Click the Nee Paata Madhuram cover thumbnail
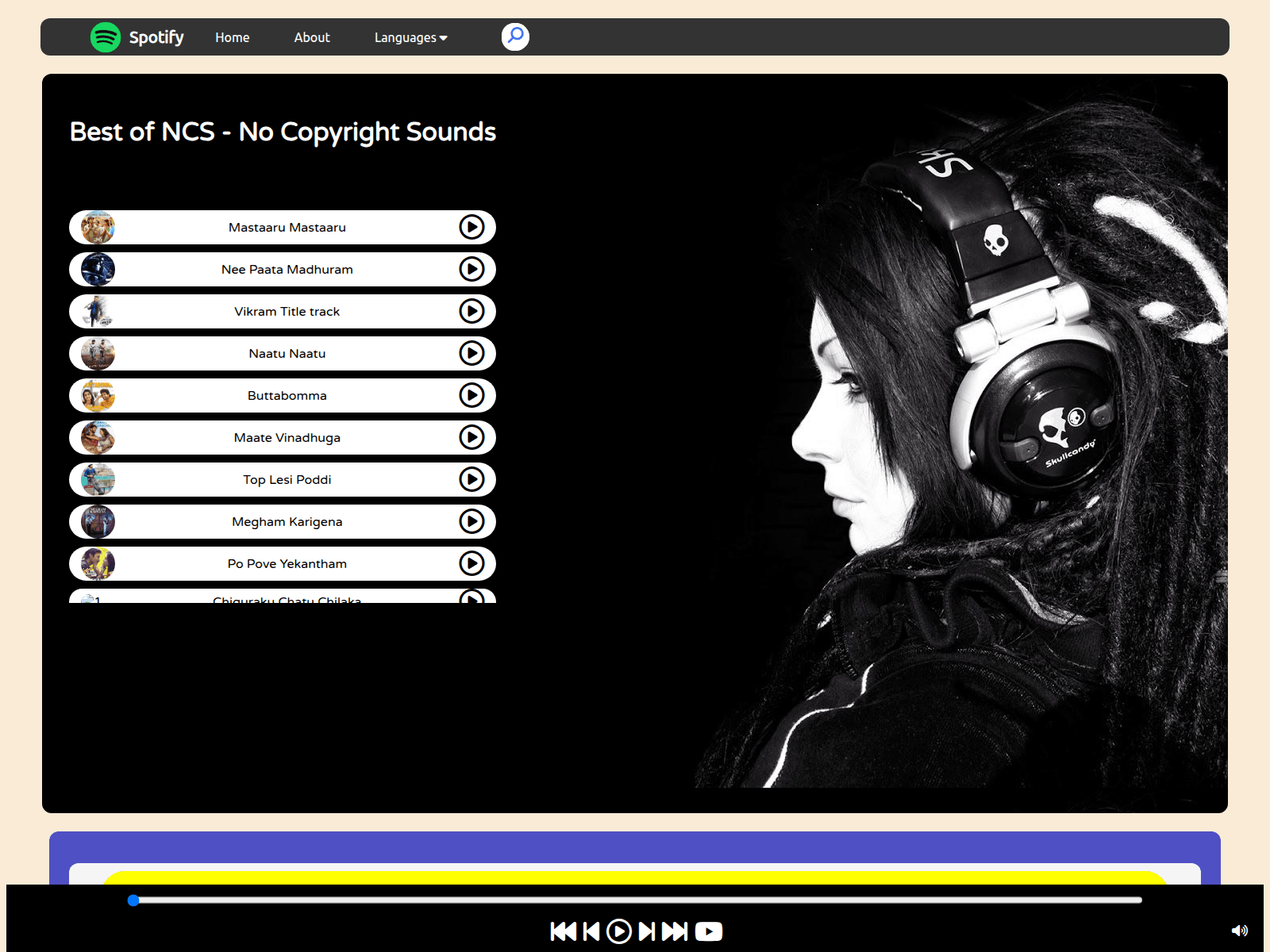This screenshot has width=1270, height=952. click(98, 269)
